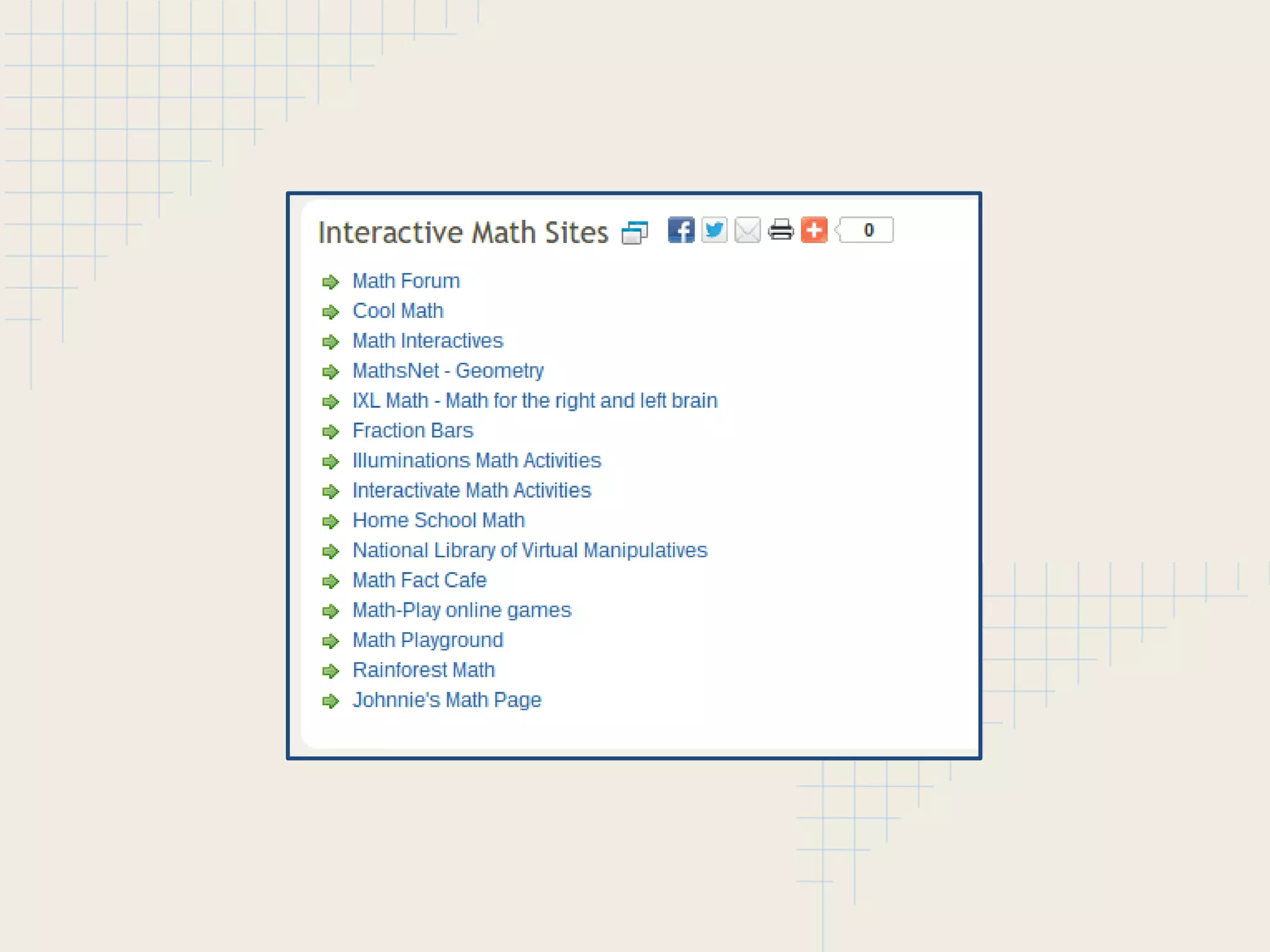This screenshot has width=1270, height=952.
Task: Click the printer icon
Action: (x=781, y=230)
